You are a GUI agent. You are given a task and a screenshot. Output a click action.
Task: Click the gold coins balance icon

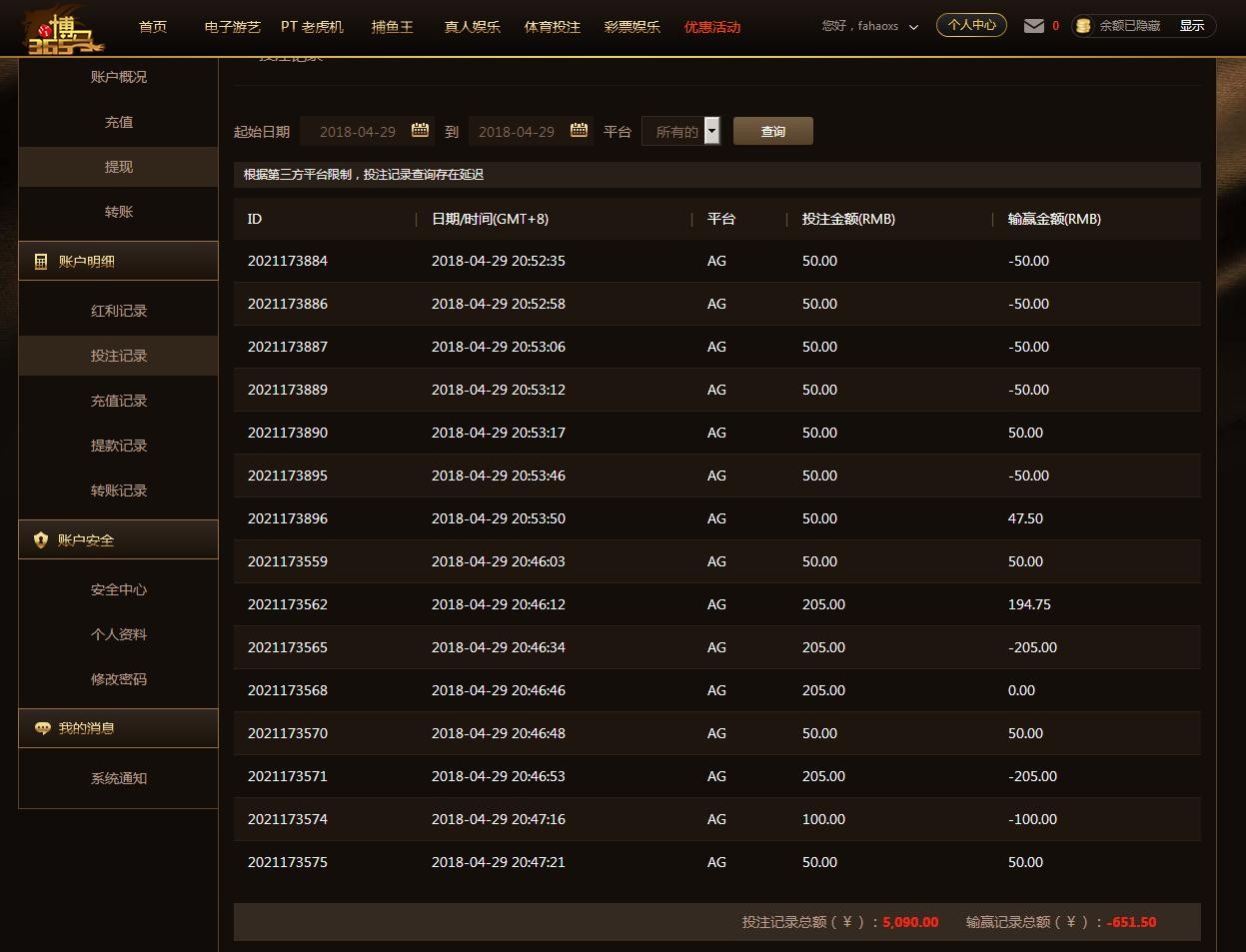1083,26
